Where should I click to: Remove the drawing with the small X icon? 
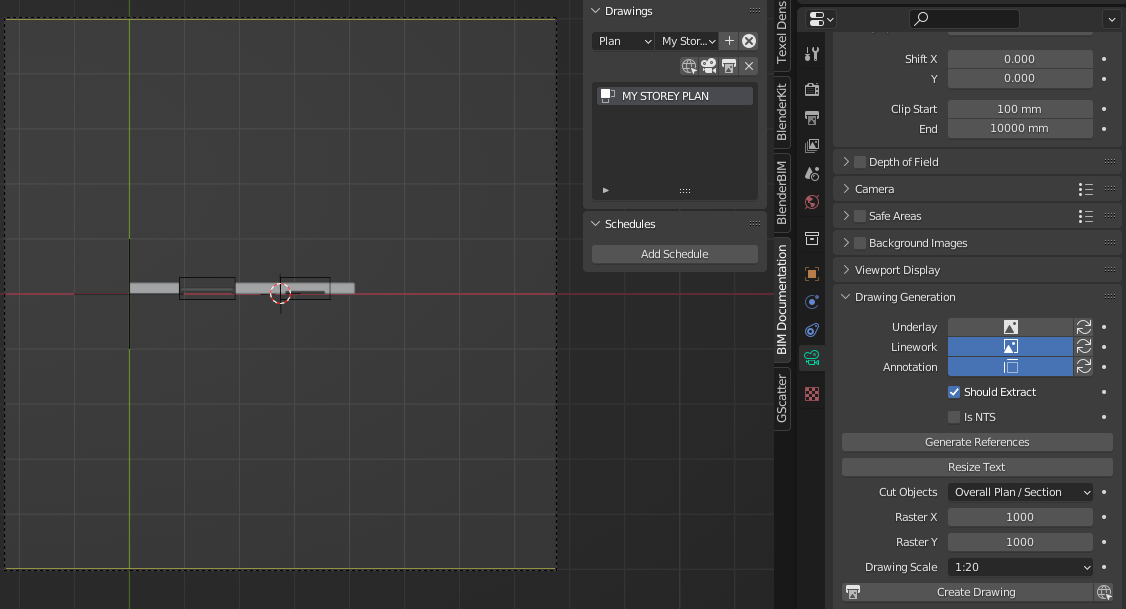[x=749, y=66]
